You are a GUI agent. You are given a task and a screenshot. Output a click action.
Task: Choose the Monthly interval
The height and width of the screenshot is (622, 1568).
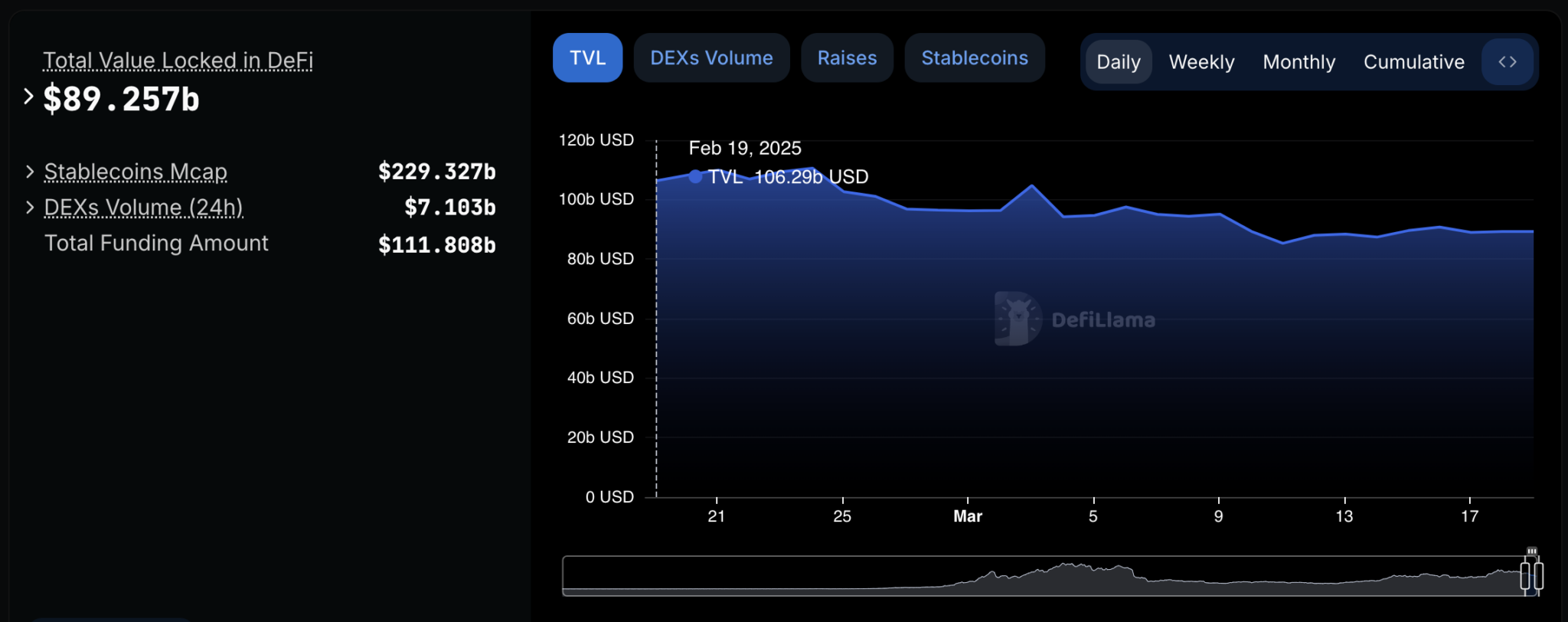click(1298, 62)
